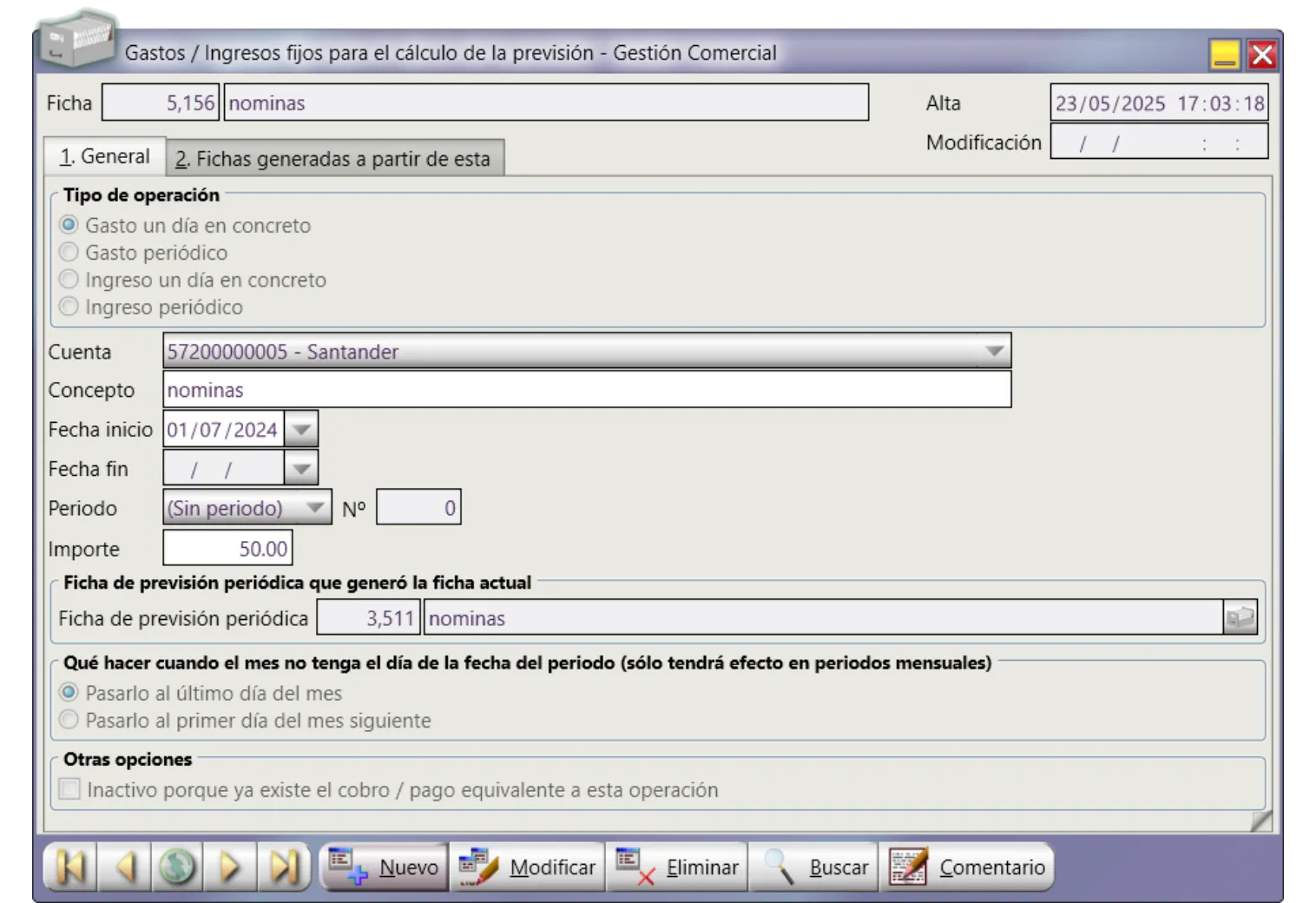The width and height of the screenshot is (1316, 903).
Task: Switch to Fichas generadas a partir tab
Action: tap(333, 159)
